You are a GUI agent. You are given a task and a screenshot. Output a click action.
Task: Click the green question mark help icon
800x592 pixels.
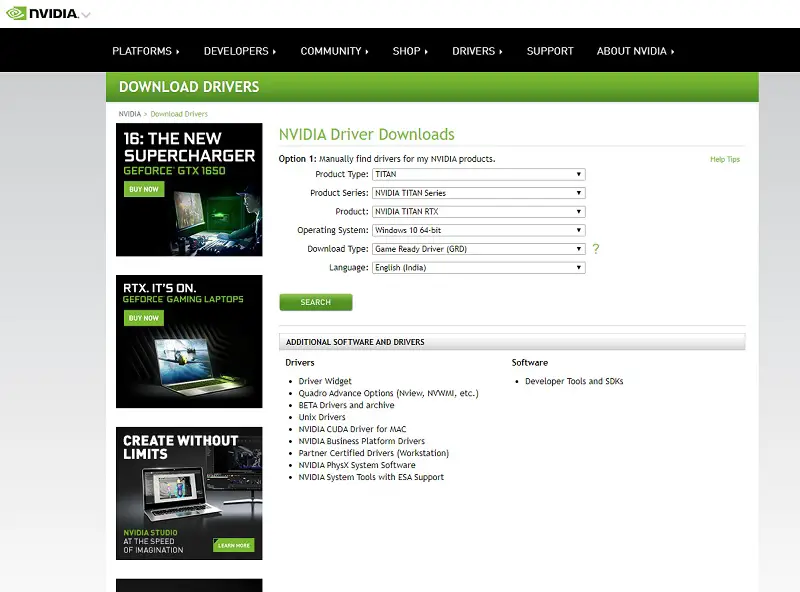click(x=595, y=249)
